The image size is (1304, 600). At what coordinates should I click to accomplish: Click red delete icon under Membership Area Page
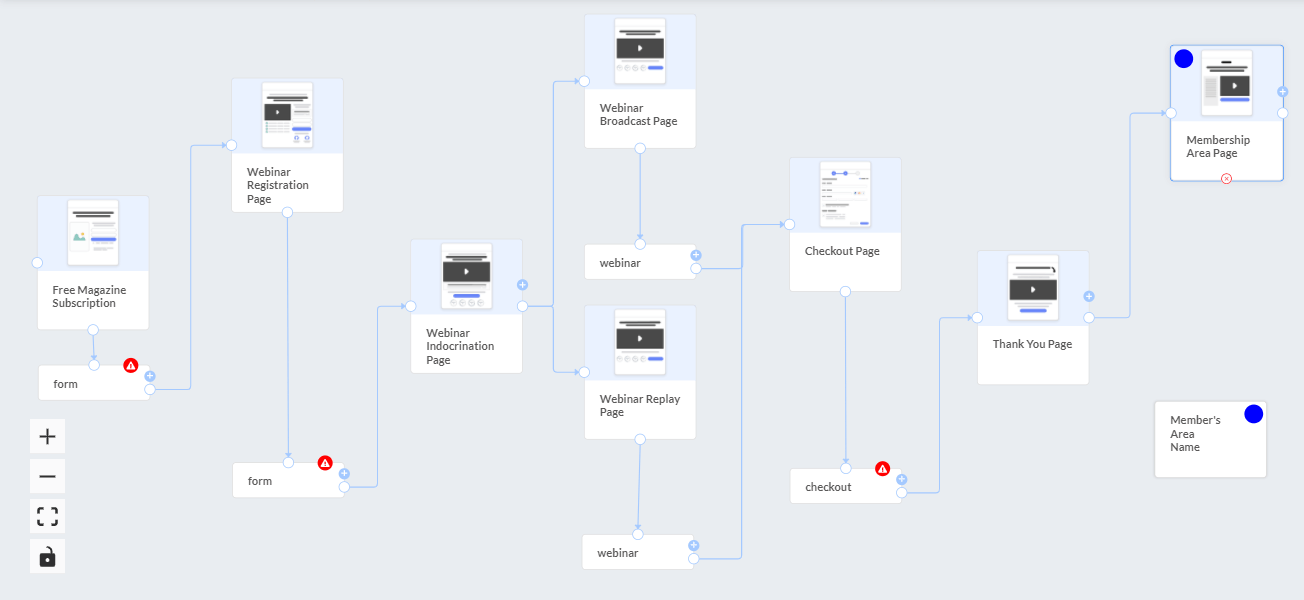(x=1226, y=178)
